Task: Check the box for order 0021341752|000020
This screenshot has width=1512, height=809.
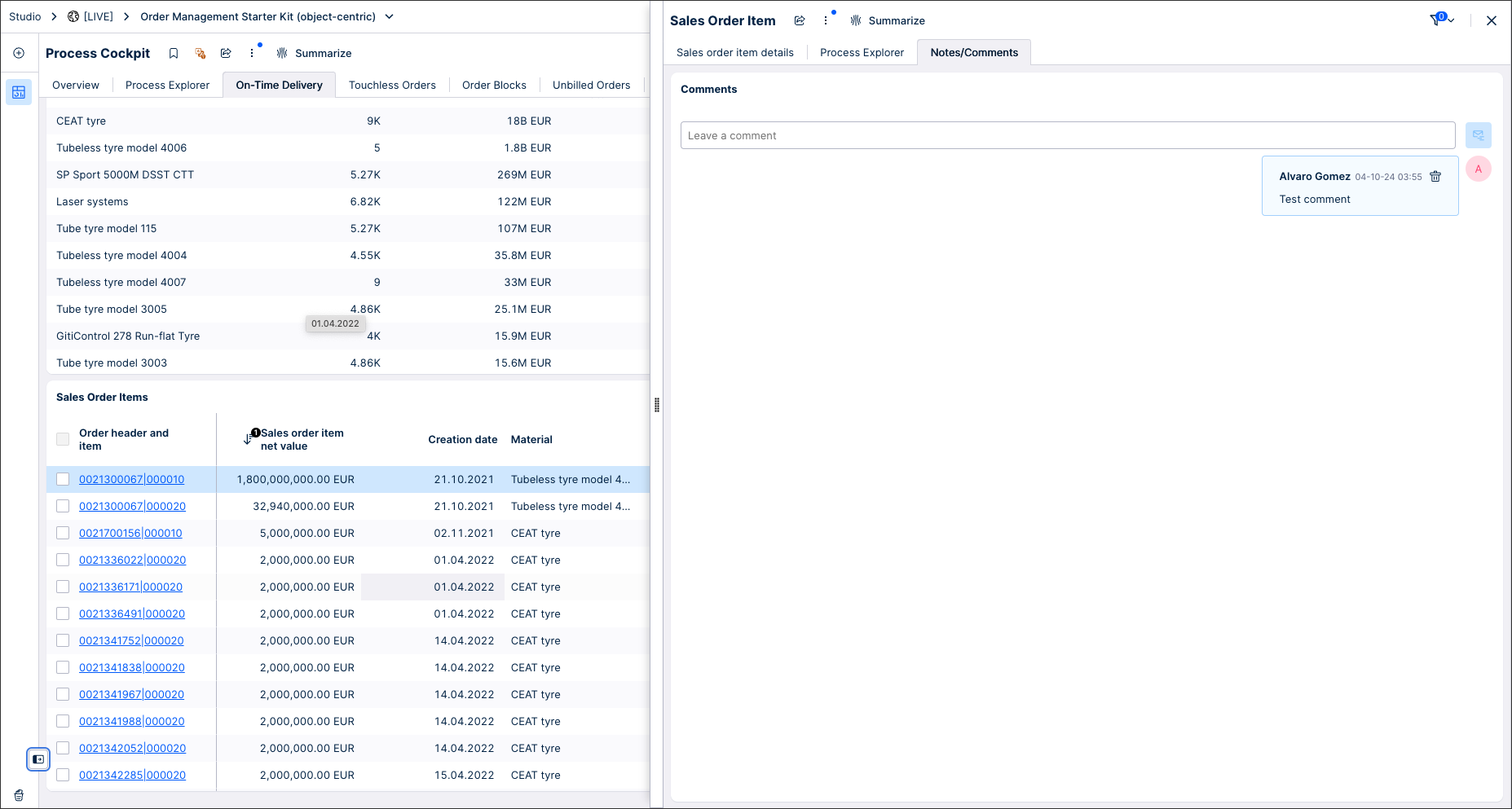Action: tap(63, 640)
